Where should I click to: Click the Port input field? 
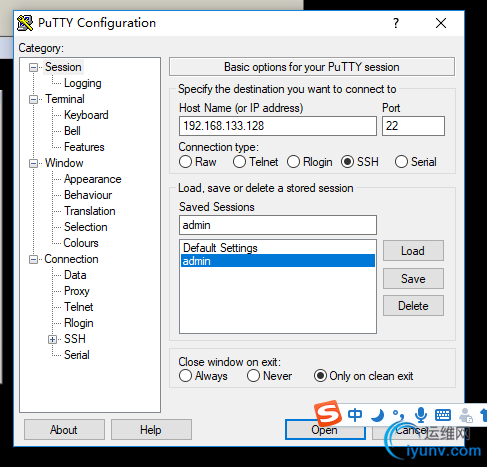click(x=413, y=126)
